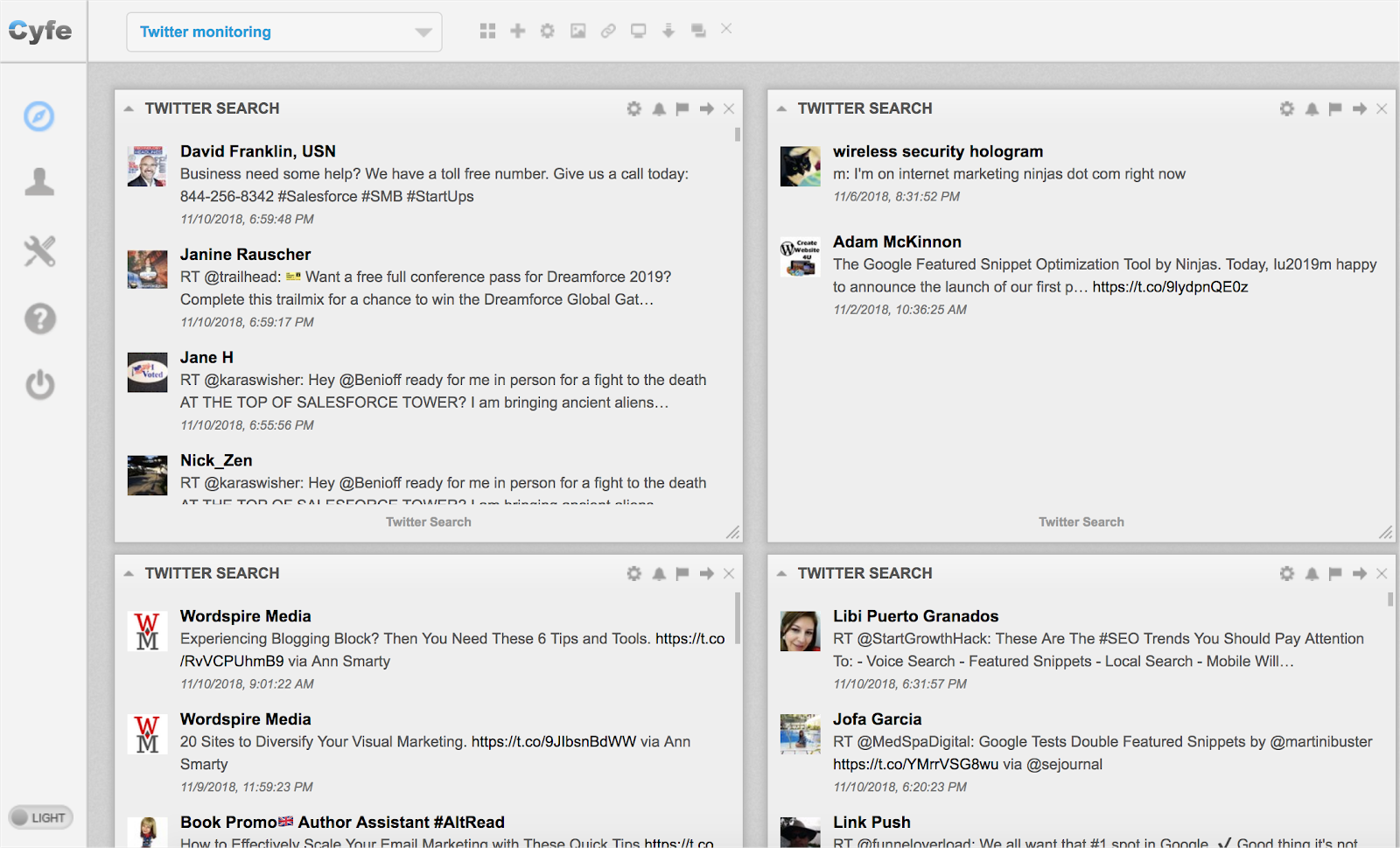Click the timestamp 11/6/2018, 8:31:52 PM
1400x848 pixels.
point(896,197)
